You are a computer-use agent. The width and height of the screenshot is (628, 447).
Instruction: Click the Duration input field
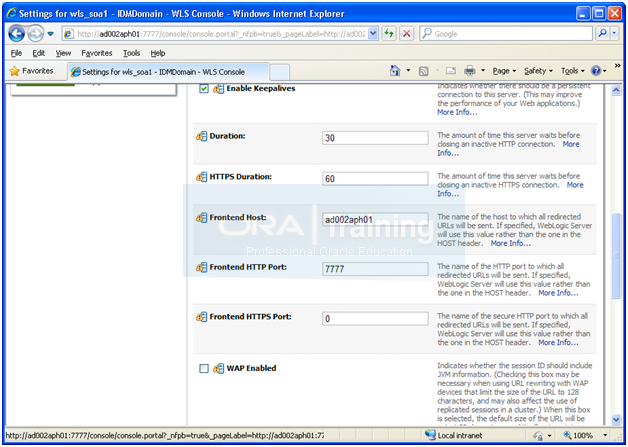[375, 138]
